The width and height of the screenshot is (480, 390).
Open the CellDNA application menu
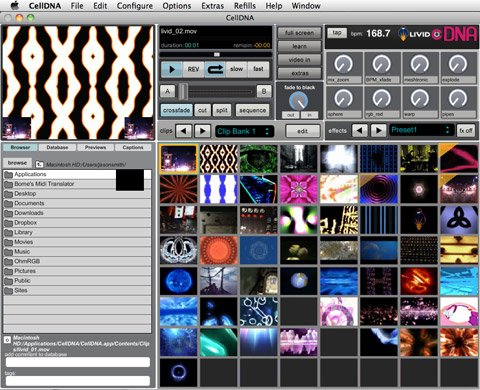coord(45,6)
